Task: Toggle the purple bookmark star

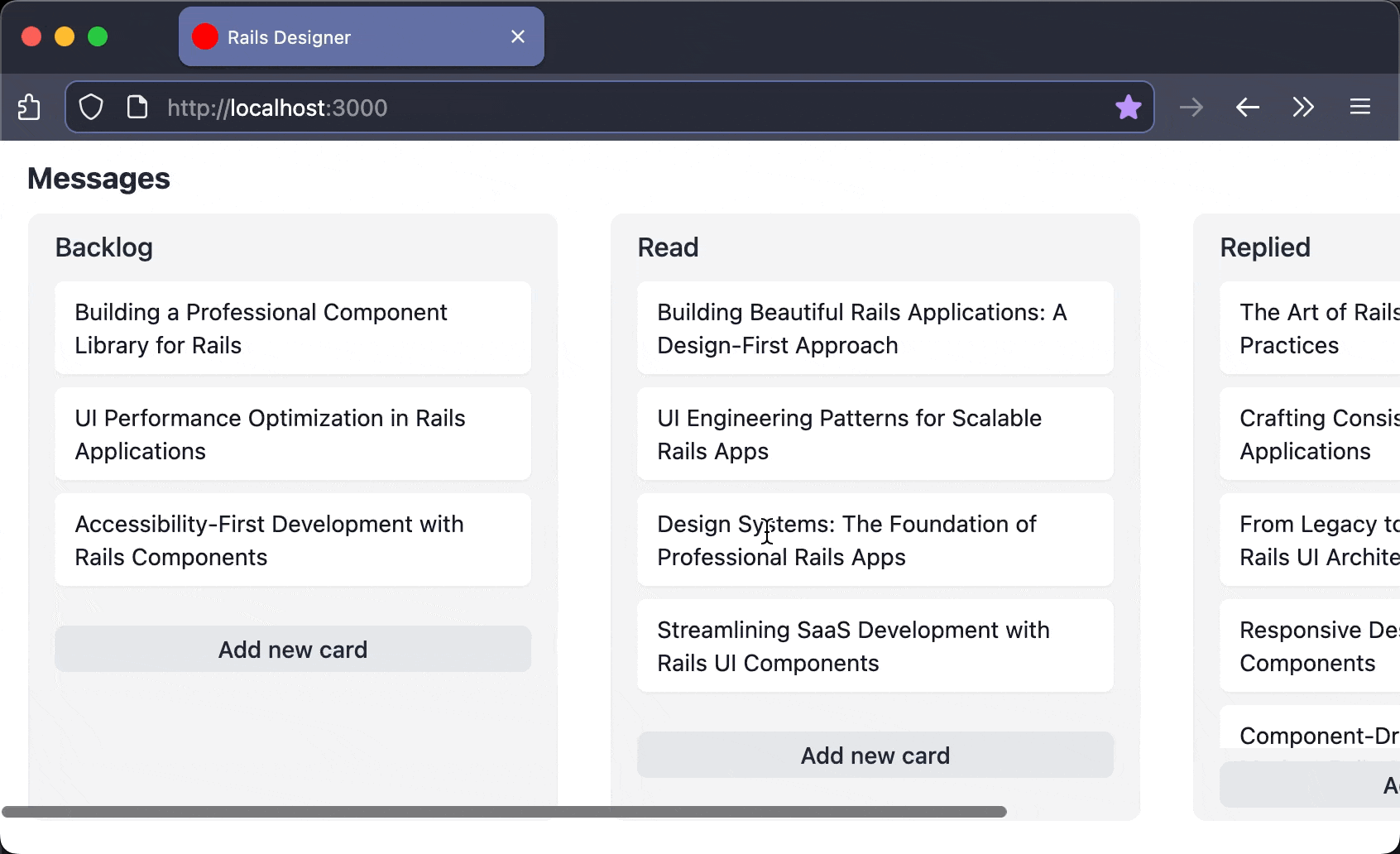Action: [x=1128, y=108]
